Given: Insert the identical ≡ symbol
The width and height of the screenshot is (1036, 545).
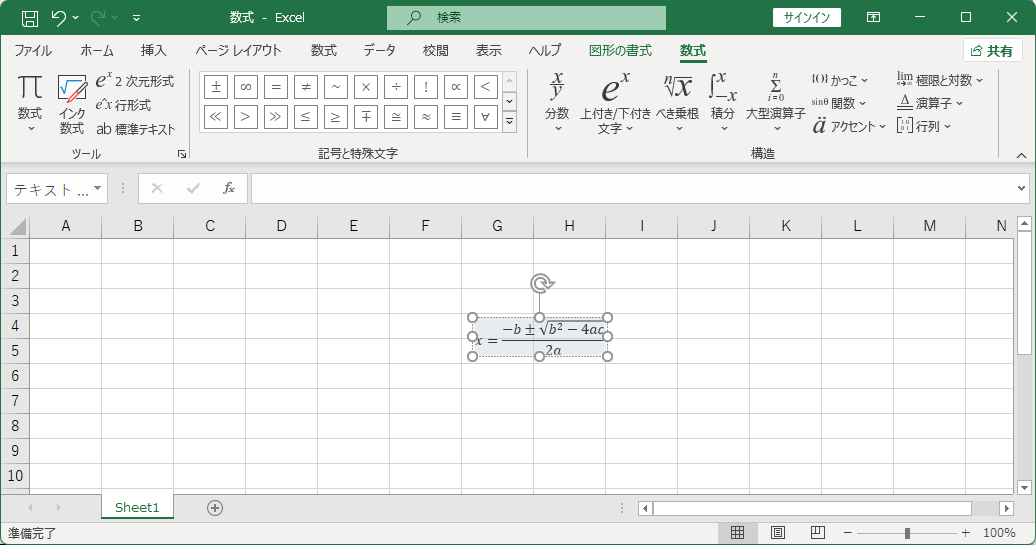Looking at the screenshot, I should click(x=456, y=117).
